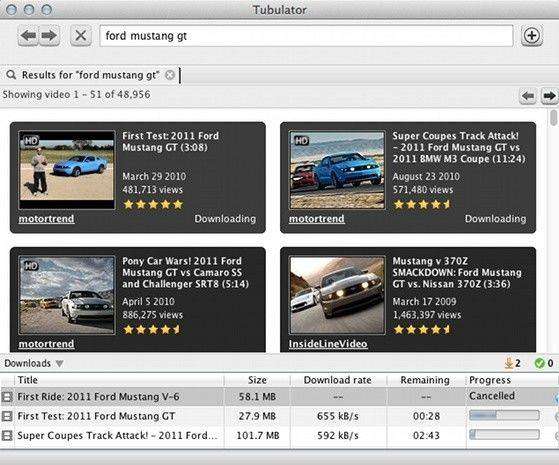Click HD badge on Pony Car Wars thumbnail
The width and height of the screenshot is (559, 465).
point(31,266)
